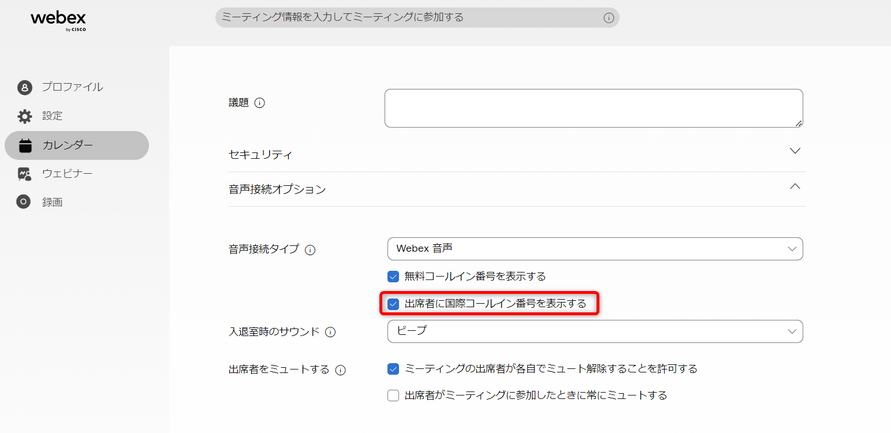The image size is (891, 433).
Task: Click the 録画 recording icon in the sidebar
Action: 23,202
